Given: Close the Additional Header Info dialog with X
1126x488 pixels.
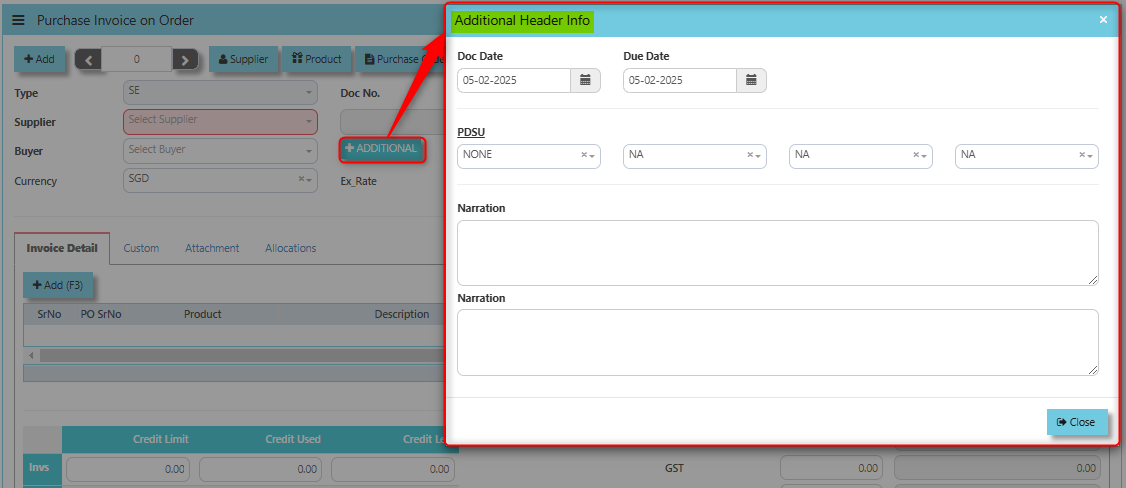Looking at the screenshot, I should [1103, 20].
